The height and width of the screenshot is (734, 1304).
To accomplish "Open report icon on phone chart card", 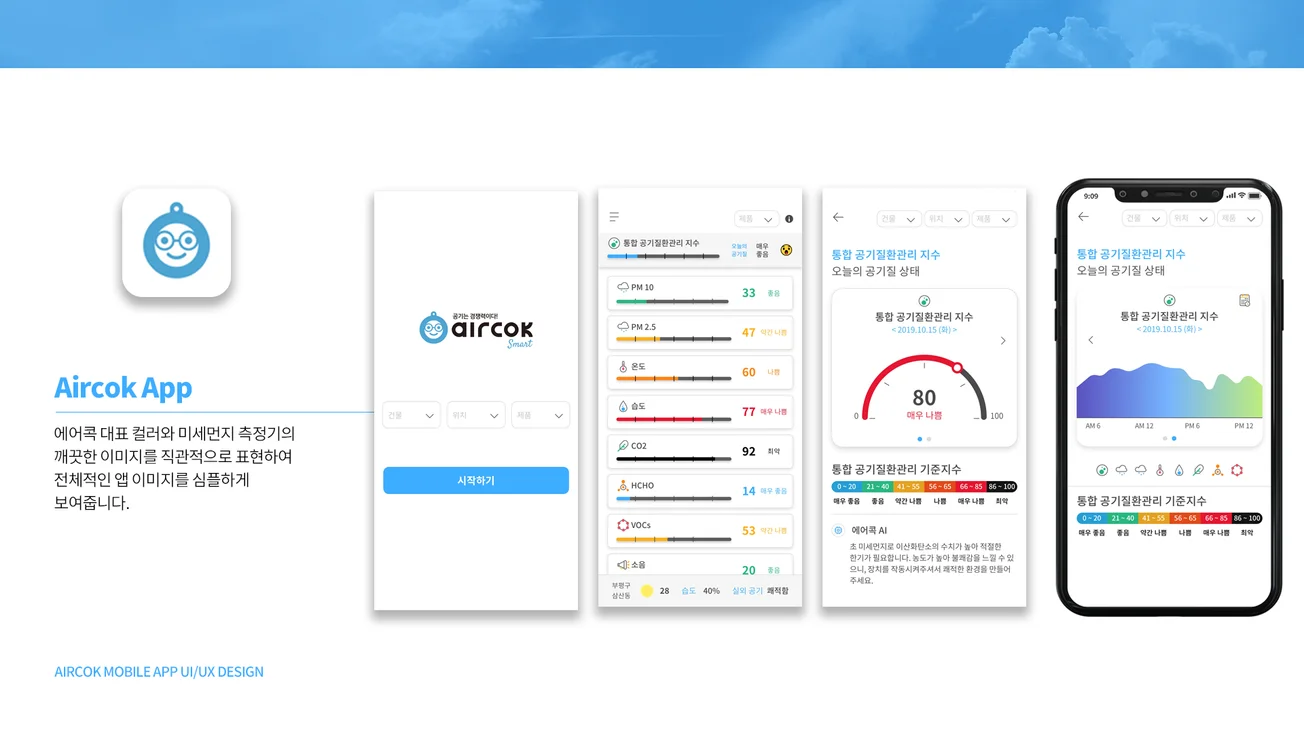I will point(1244,301).
